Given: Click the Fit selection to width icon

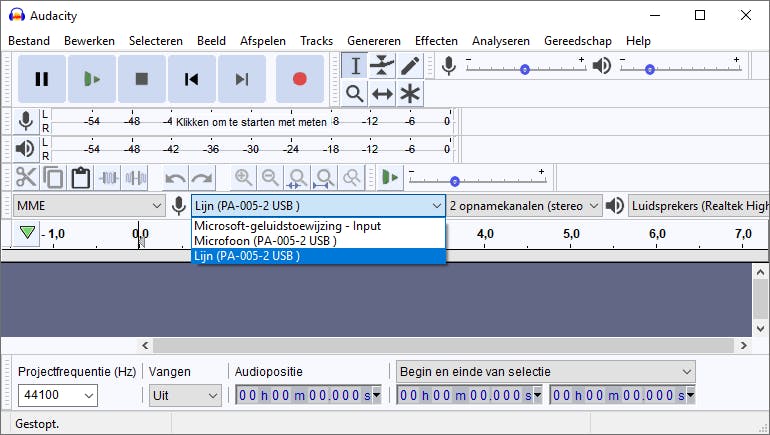Looking at the screenshot, I should click(298, 177).
